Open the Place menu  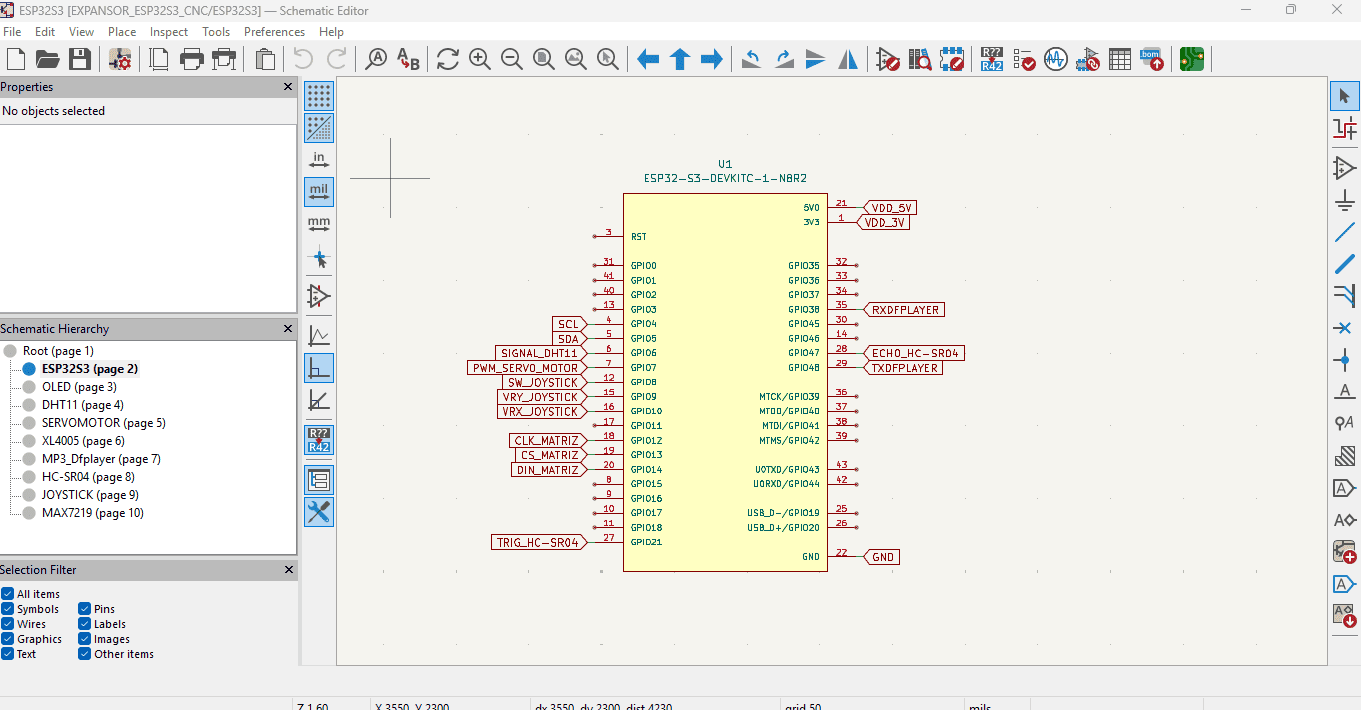click(x=122, y=32)
